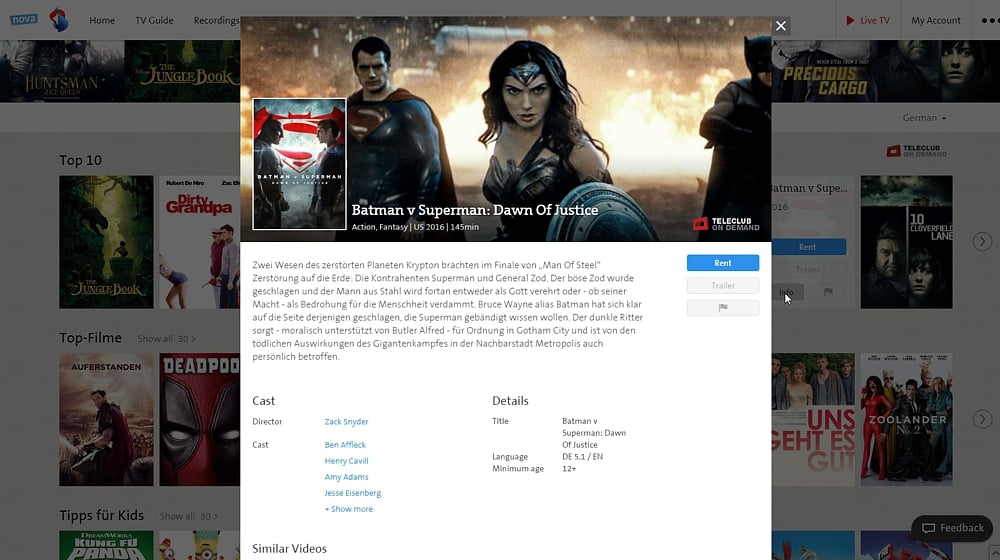Click the flag button in the dialog
Viewport: 1000px width, 560px height.
[x=723, y=307]
